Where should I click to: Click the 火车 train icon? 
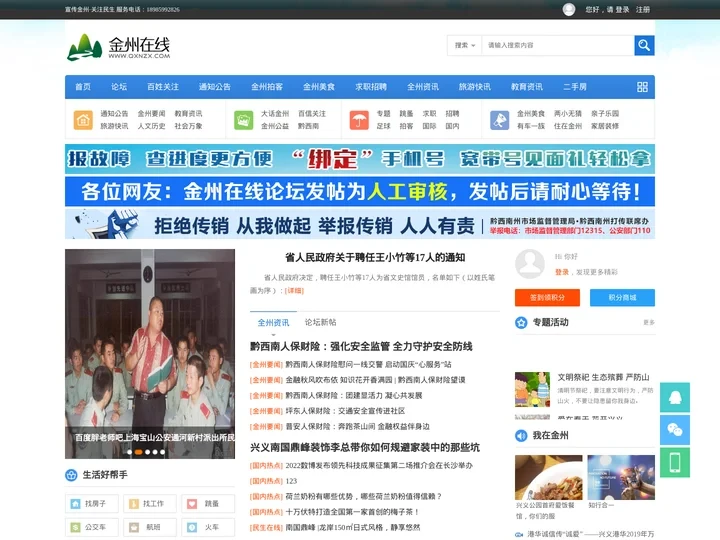192,527
